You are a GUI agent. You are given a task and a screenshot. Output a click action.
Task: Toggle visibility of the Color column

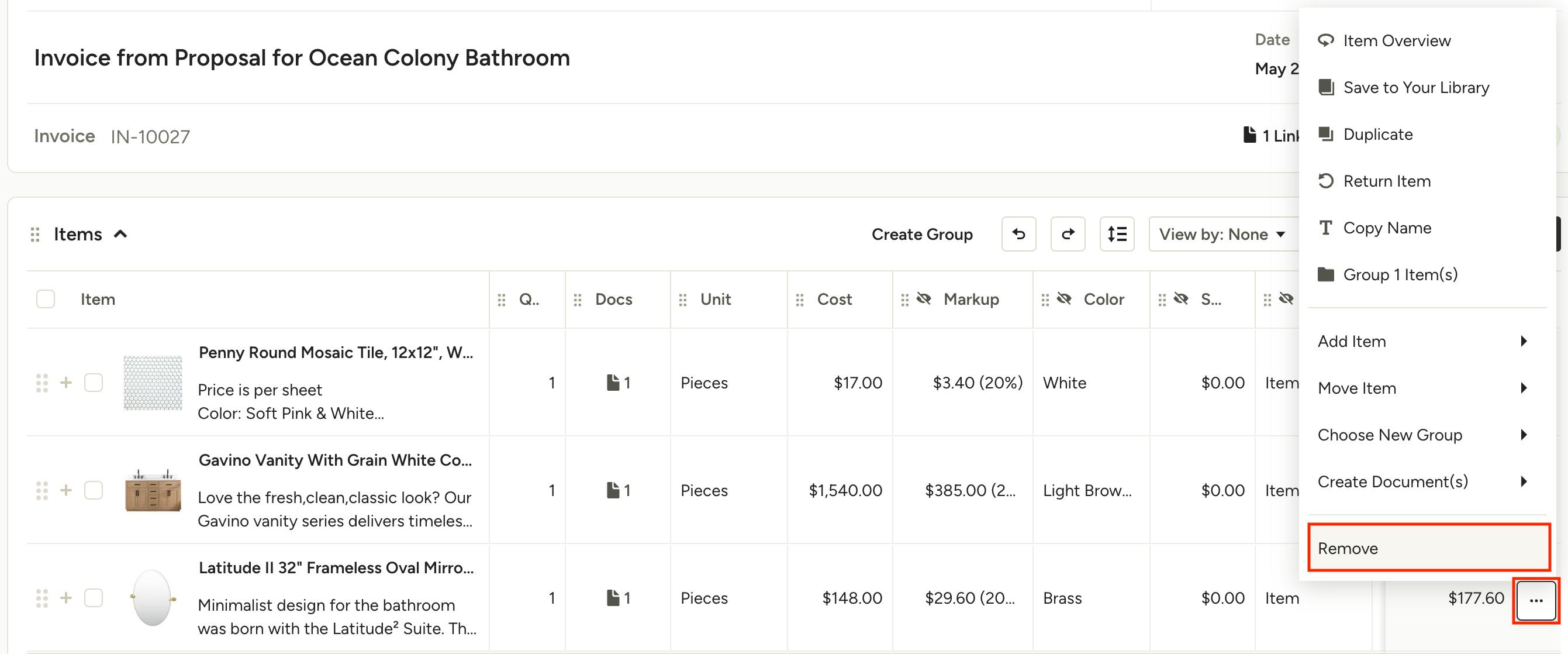pos(1063,298)
